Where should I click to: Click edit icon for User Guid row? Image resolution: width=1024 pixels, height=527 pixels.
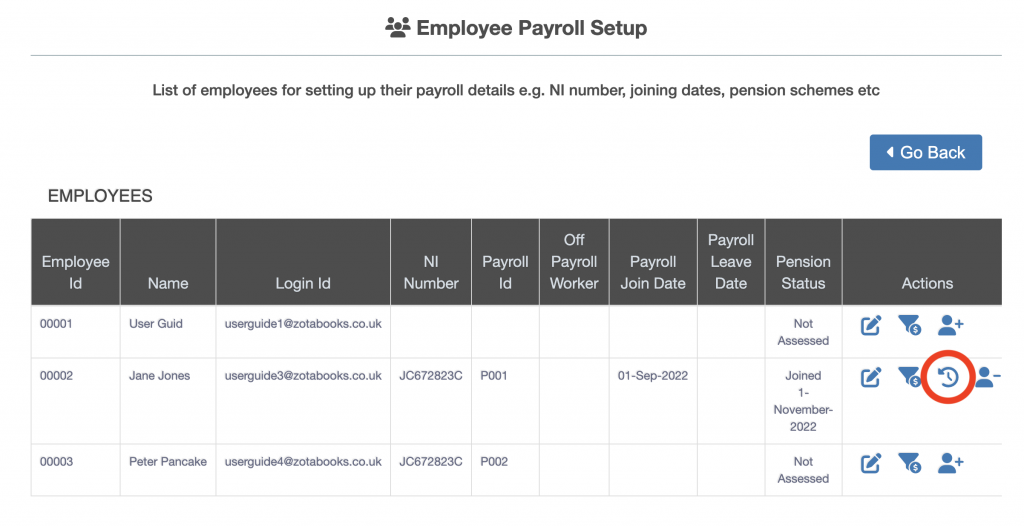(x=871, y=325)
